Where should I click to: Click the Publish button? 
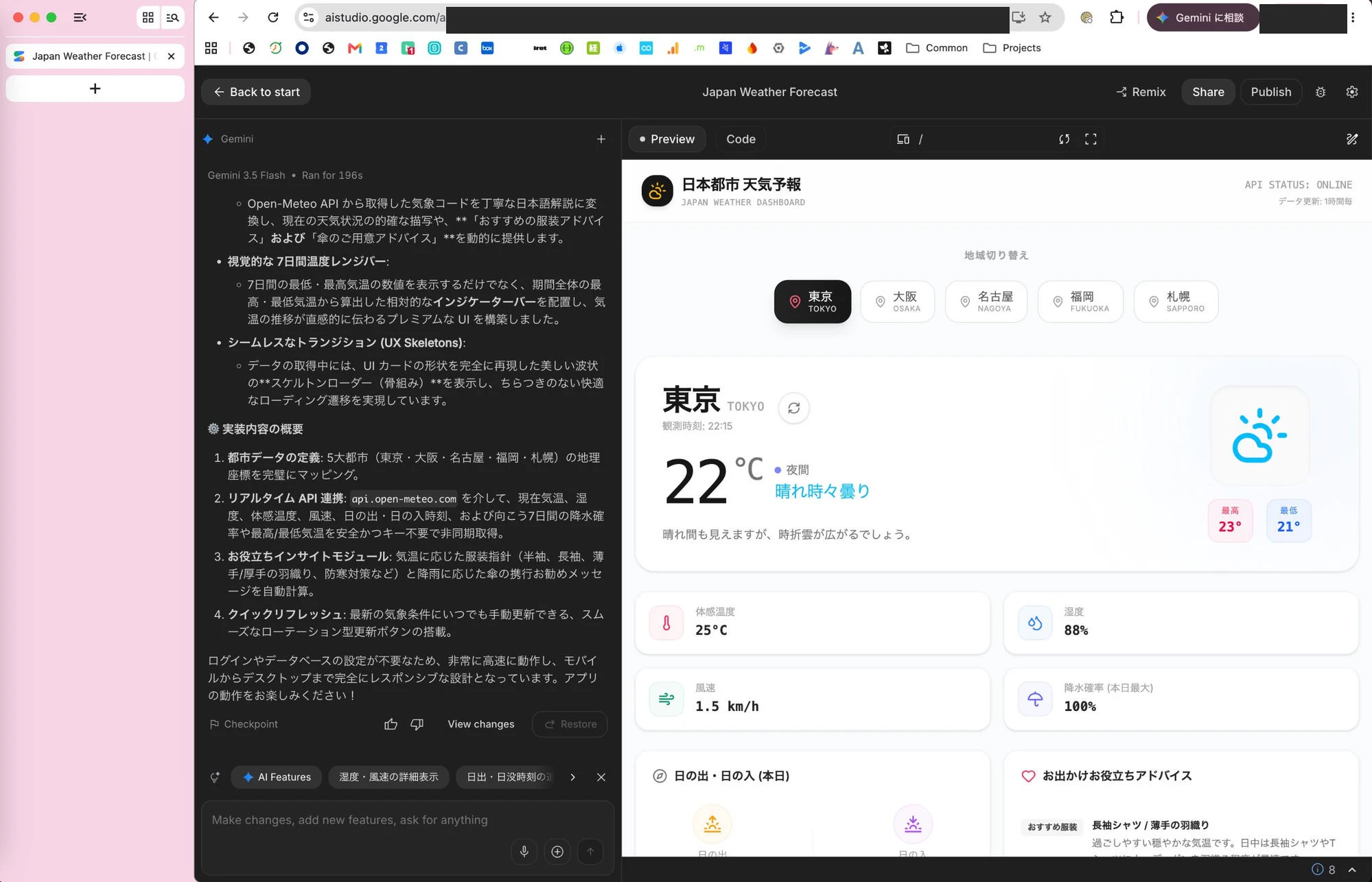[1270, 92]
